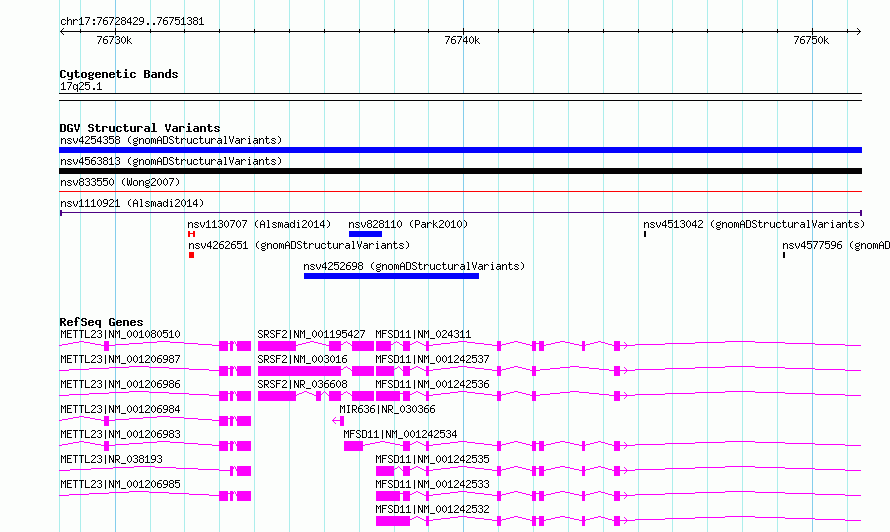This screenshot has width=890, height=532.
Task: Click the blue bar of nsv4254358
Action: click(x=460, y=150)
